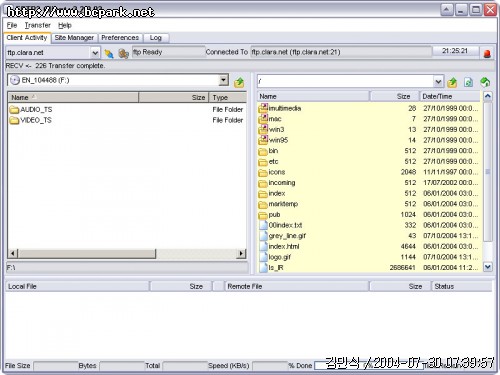Sort remote files by Size column

click(x=395, y=96)
